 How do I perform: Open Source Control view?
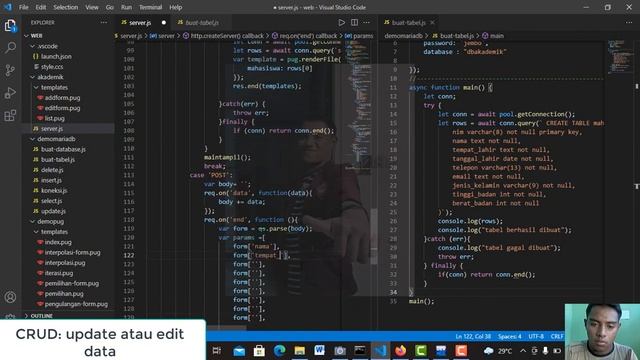point(10,70)
